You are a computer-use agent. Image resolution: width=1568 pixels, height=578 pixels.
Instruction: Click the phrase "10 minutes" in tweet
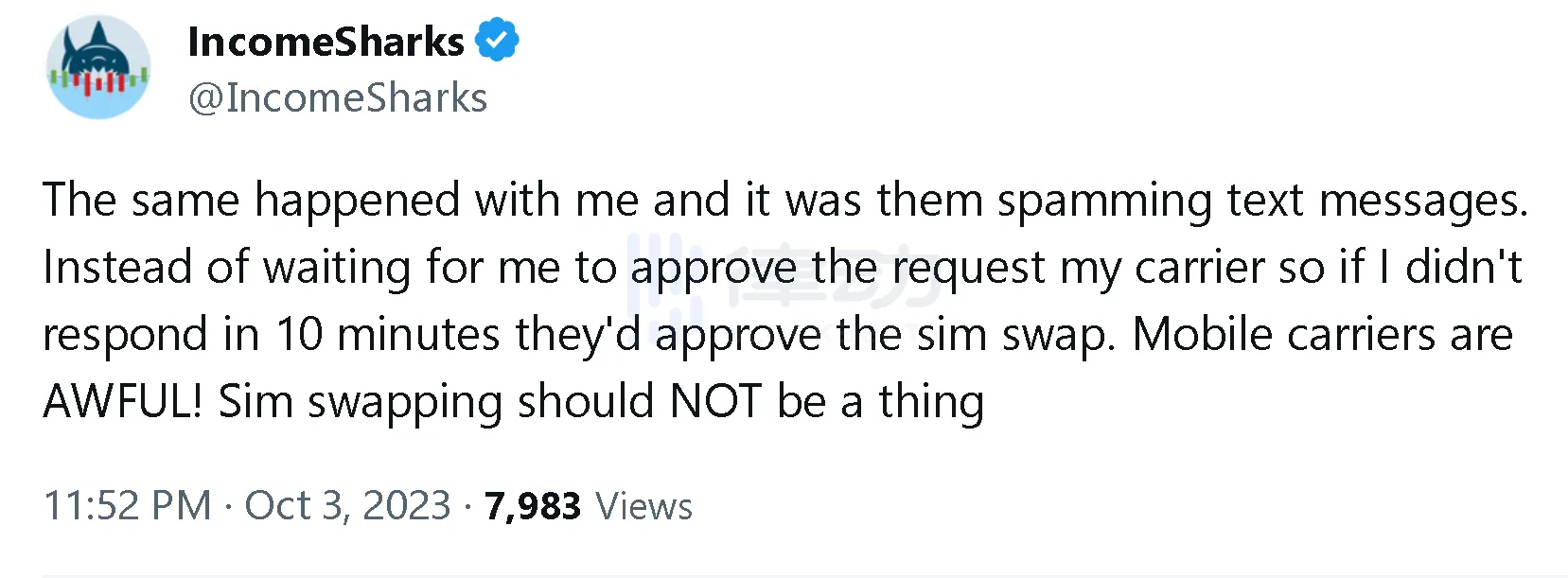tap(388, 335)
